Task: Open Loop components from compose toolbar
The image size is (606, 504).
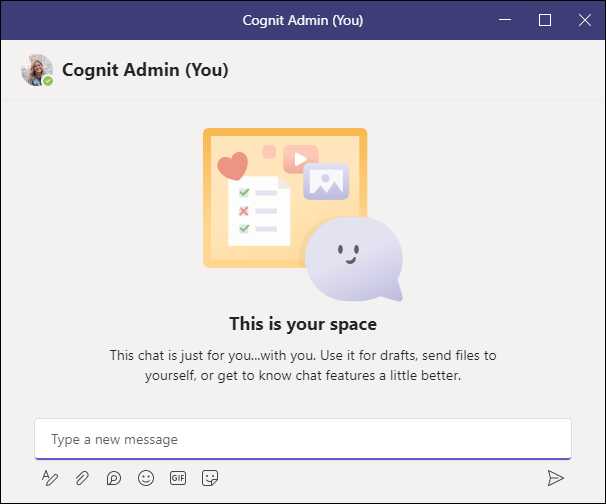Action: [x=114, y=478]
